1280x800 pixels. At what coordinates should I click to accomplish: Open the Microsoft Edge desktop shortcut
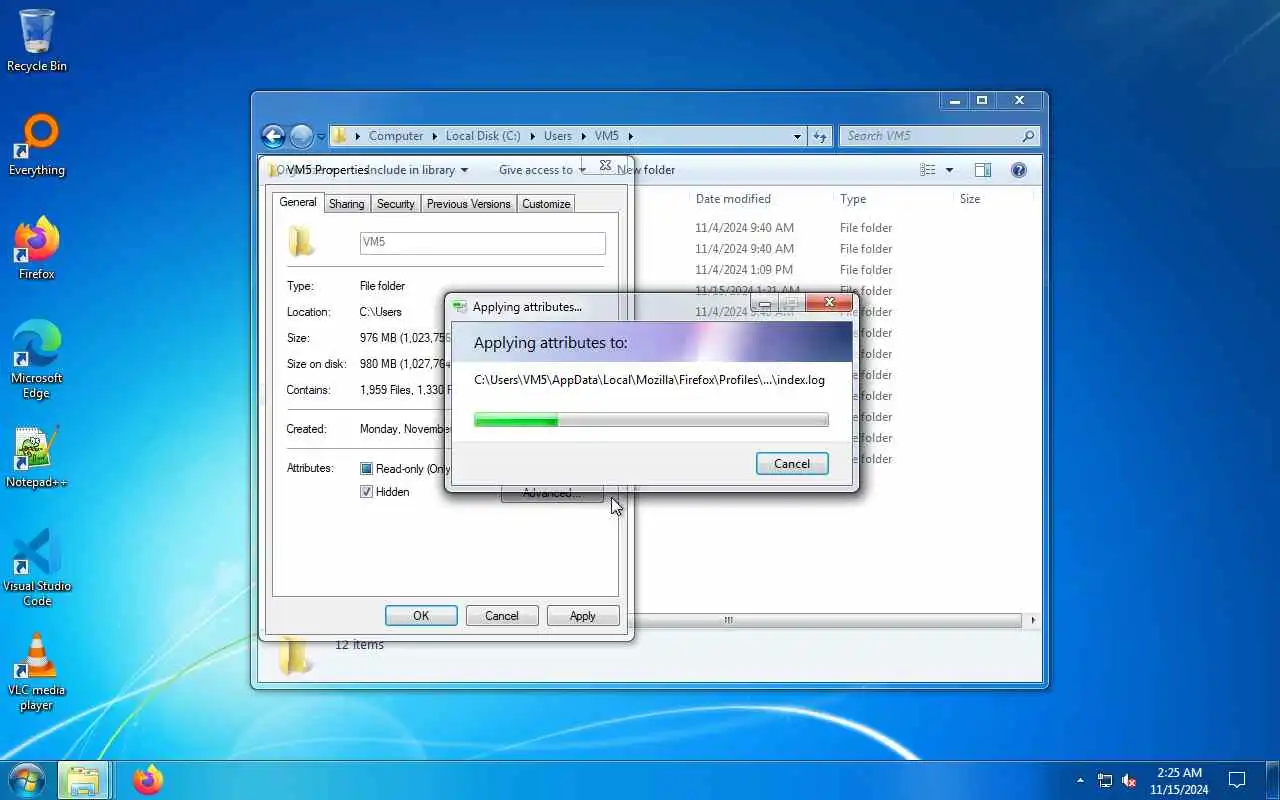coord(37,360)
